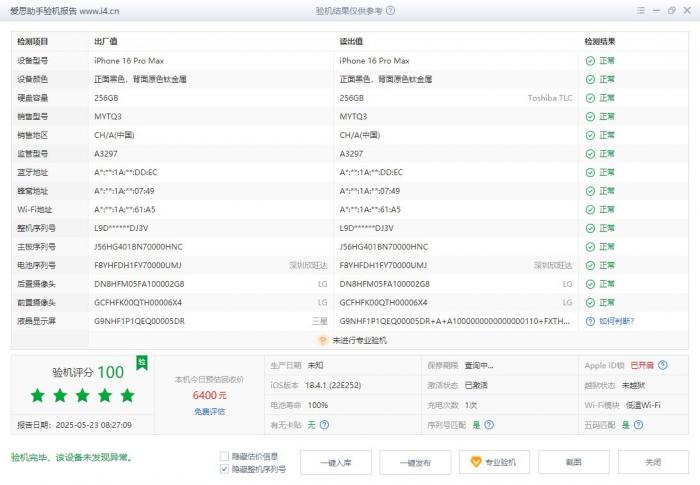
Task: Click the green check icon for 前置摄像头
Action: [x=590, y=303]
